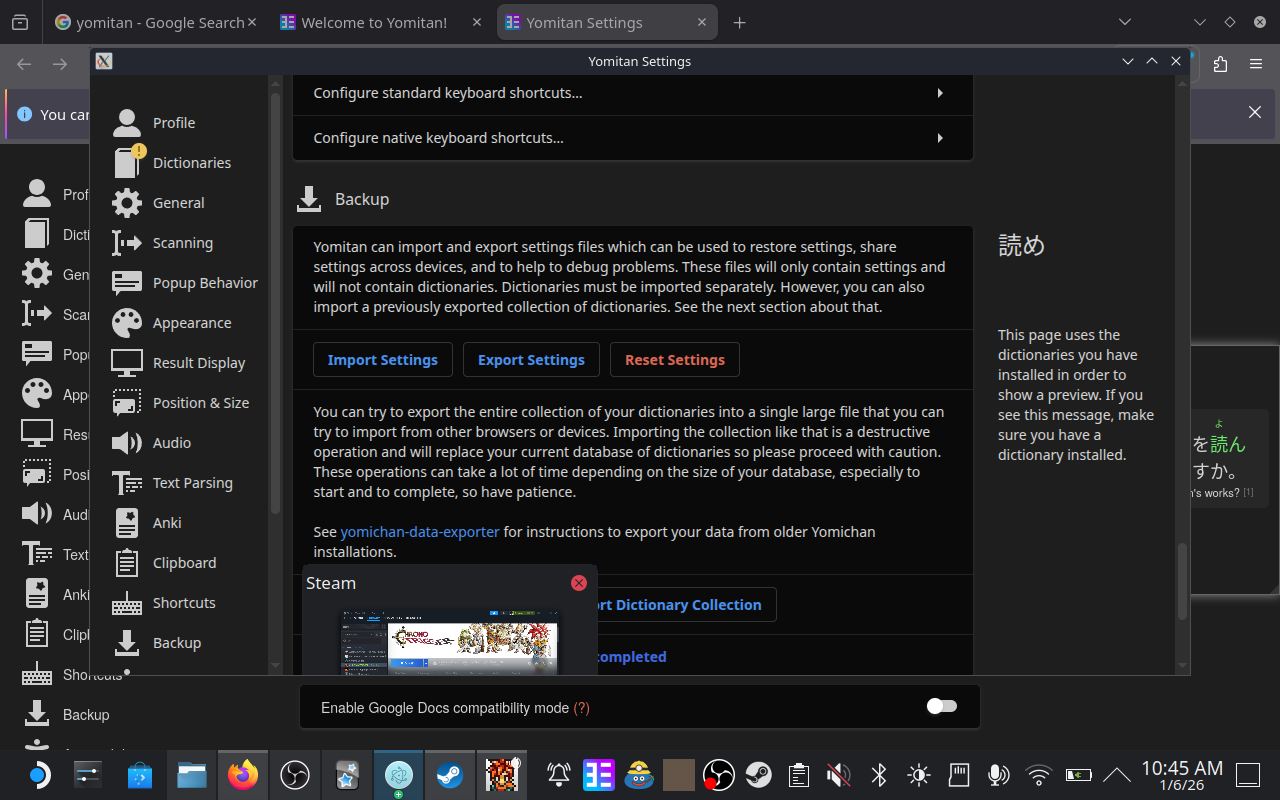Open the Steam icon in taskbar
The width and height of the screenshot is (1280, 800).
449,775
